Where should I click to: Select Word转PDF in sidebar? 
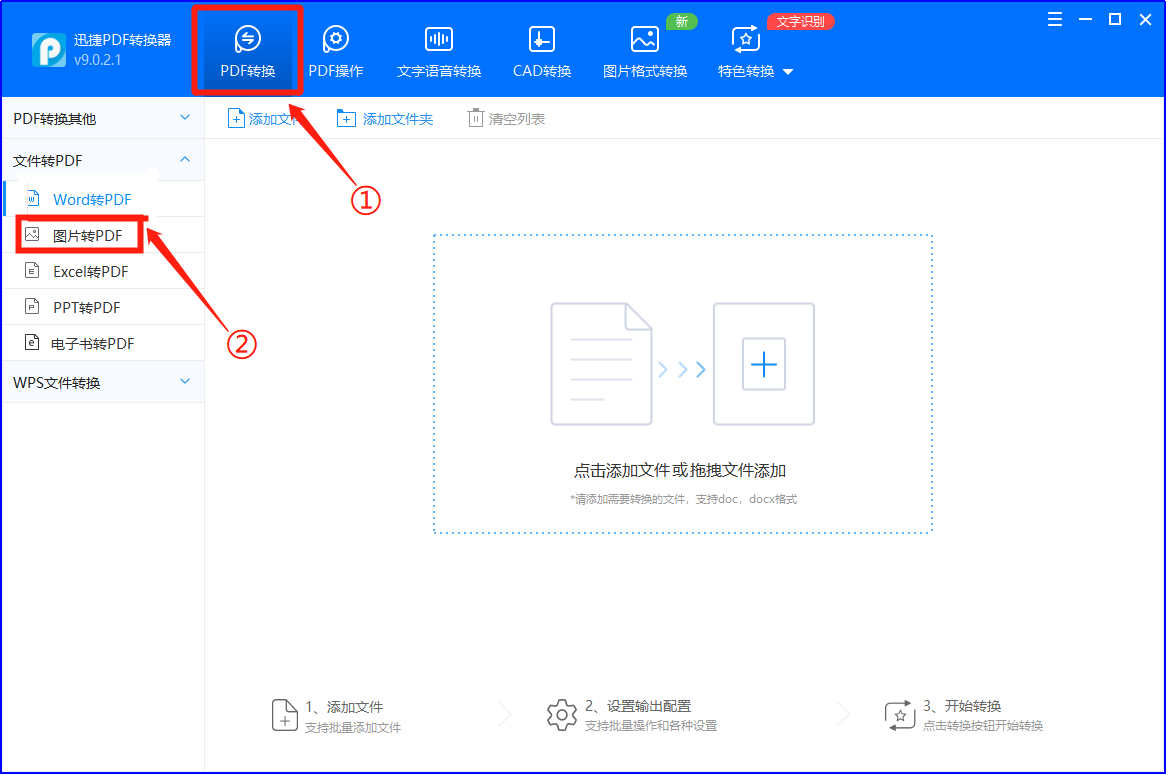tap(103, 199)
